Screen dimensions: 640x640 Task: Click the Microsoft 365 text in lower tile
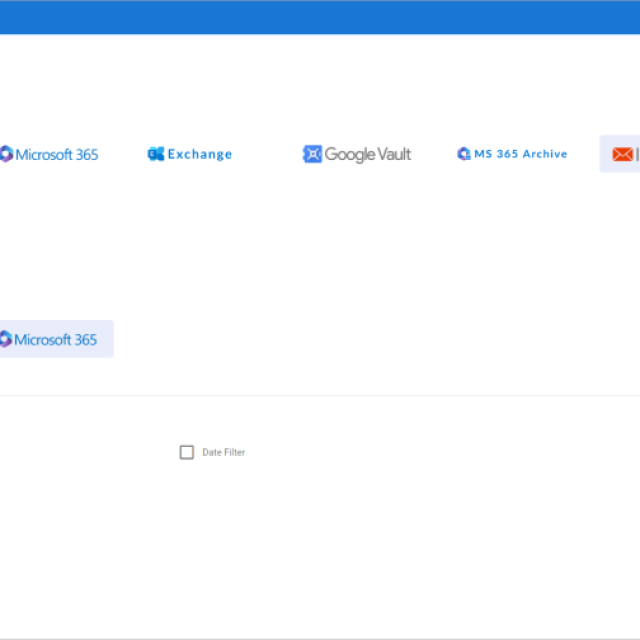click(56, 340)
